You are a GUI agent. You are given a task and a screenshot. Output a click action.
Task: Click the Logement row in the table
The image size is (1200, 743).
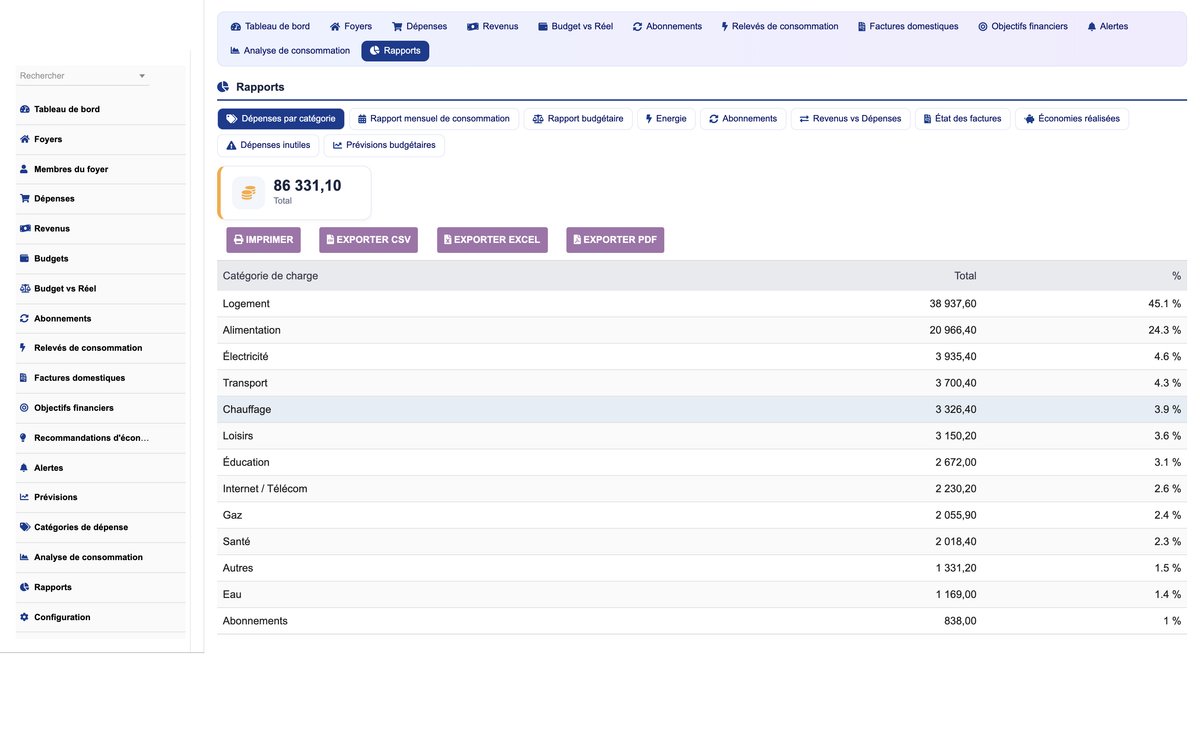point(702,304)
